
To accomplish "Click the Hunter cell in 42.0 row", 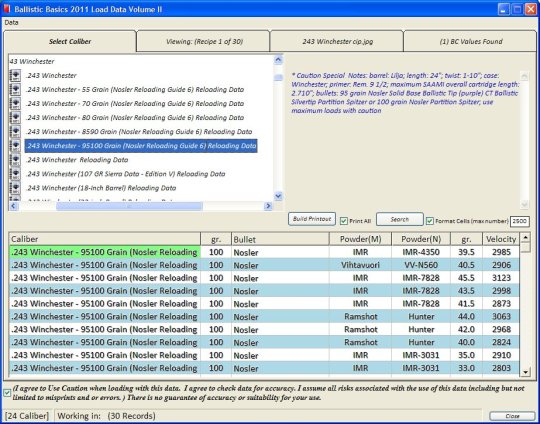I will tap(421, 330).
